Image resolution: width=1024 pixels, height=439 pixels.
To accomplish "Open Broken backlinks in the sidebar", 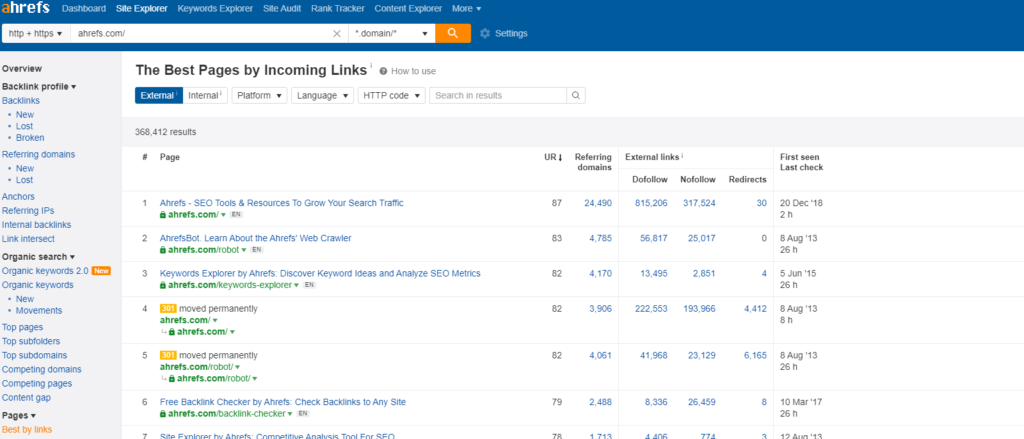I will [30, 138].
